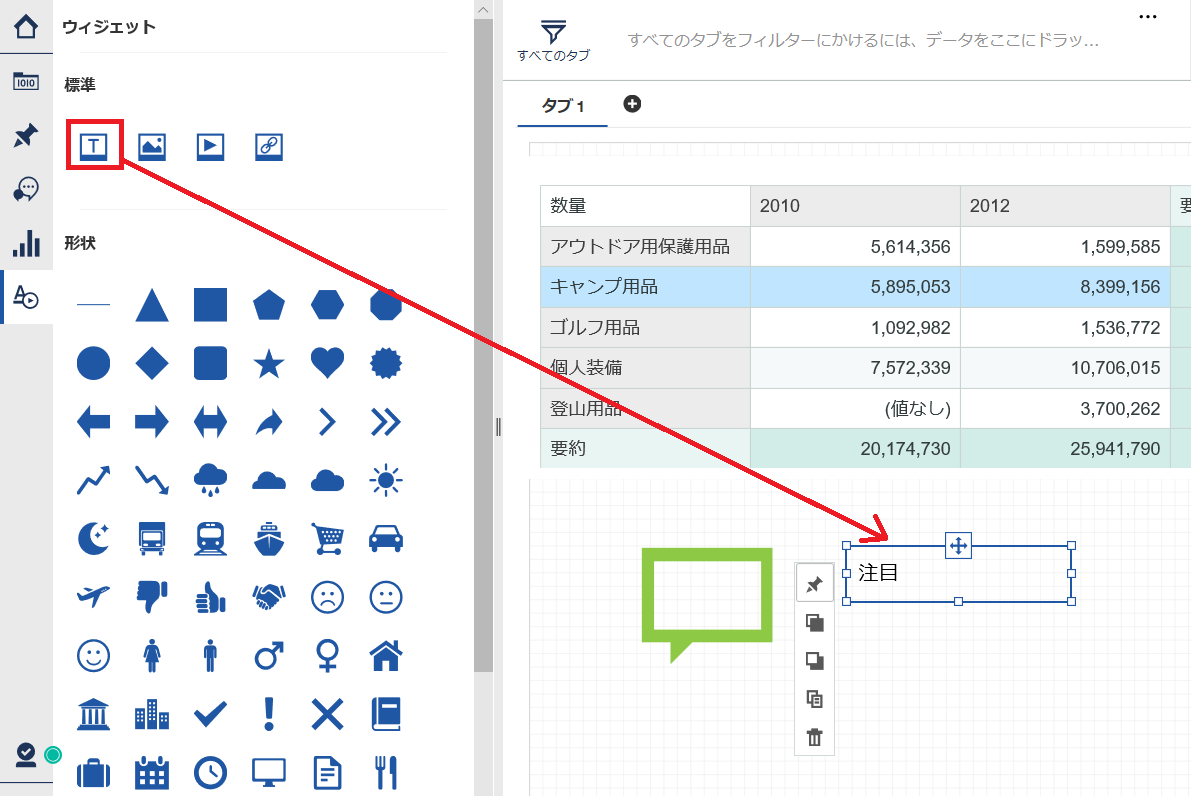This screenshot has width=1191, height=796.
Task: Duplicate the selected text widget
Action: pos(814,699)
